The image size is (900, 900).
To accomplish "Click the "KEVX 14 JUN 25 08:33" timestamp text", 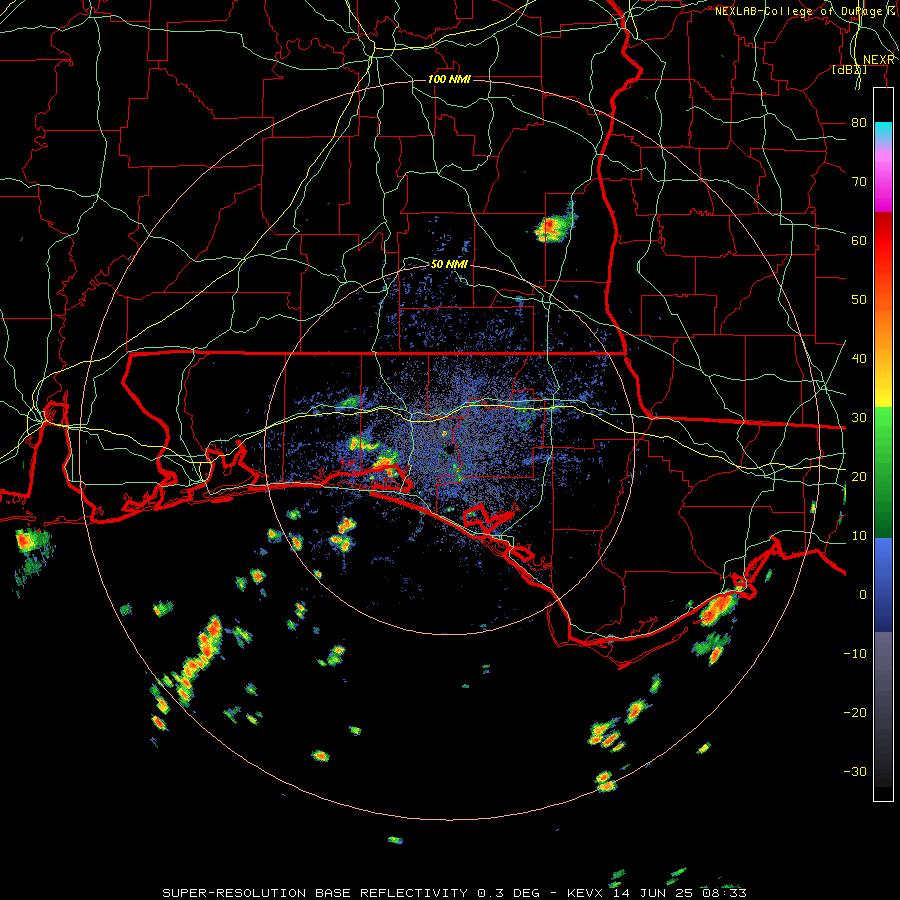I will 657,893.
